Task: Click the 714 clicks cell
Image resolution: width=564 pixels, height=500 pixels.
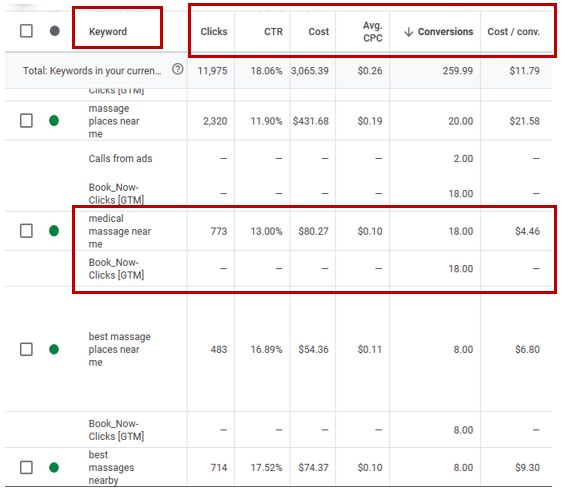Action: click(x=219, y=468)
